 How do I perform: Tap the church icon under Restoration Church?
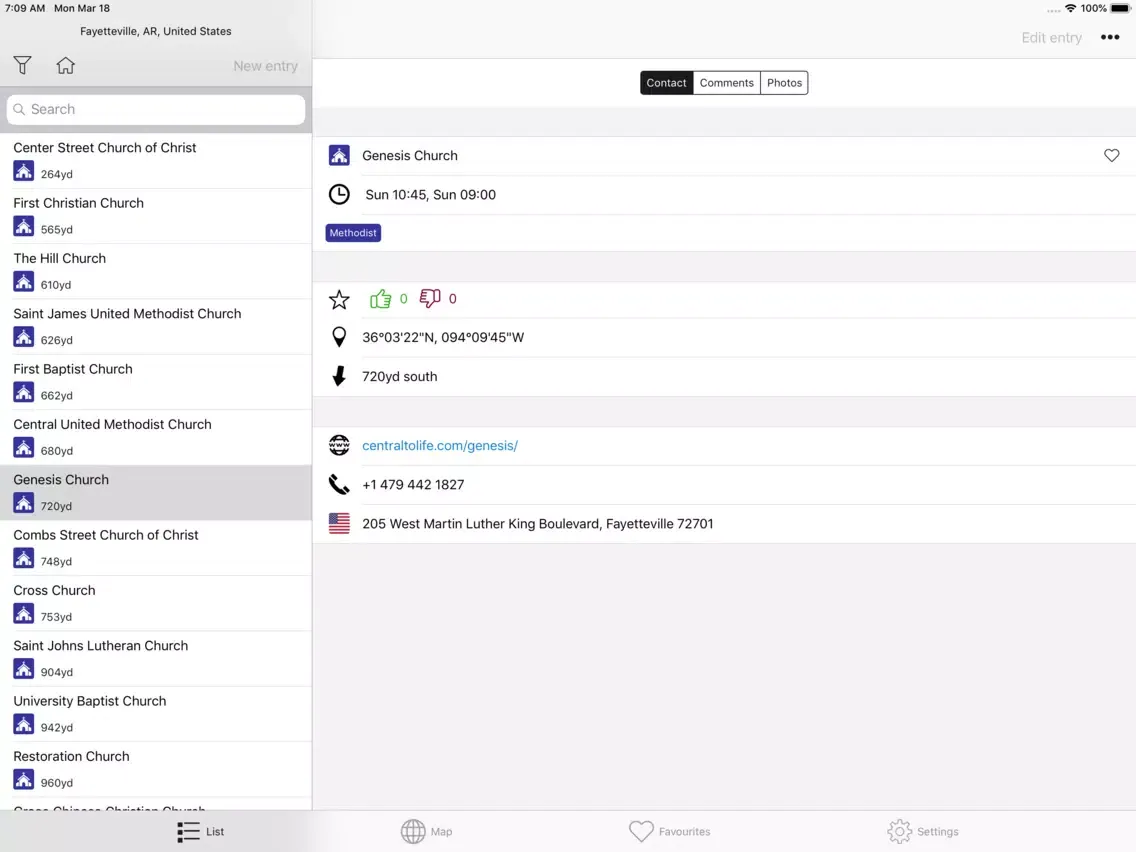coord(23,780)
